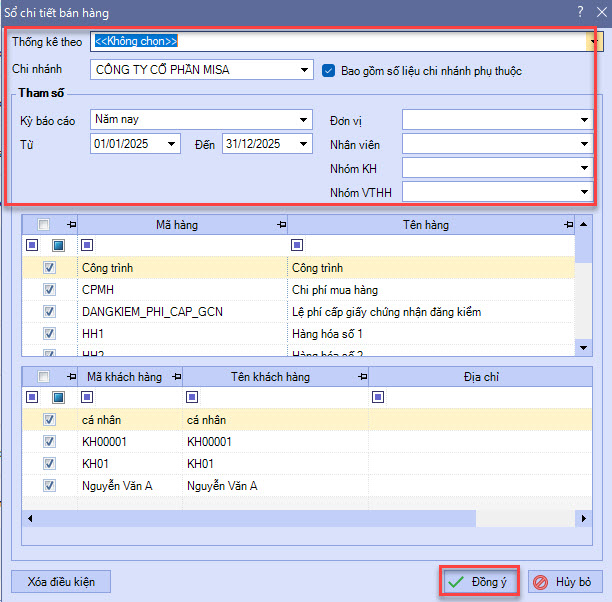This screenshot has height=602, width=612.
Task: Click pin icon on Tên khách hàng column
Action: point(359,377)
